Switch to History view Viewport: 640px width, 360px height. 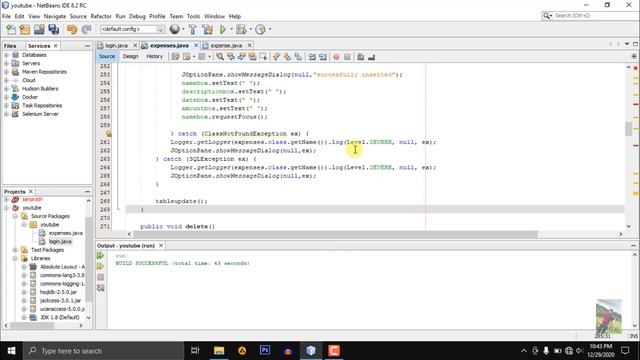pos(154,56)
